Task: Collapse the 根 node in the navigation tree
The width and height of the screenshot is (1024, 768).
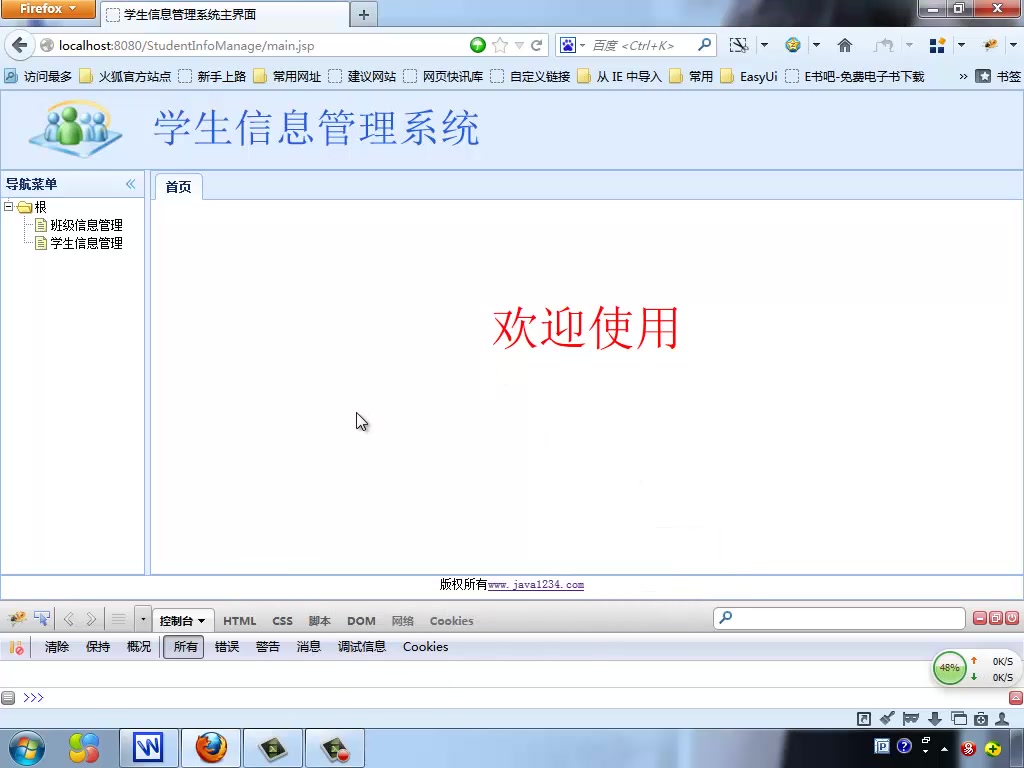Action: [8, 207]
